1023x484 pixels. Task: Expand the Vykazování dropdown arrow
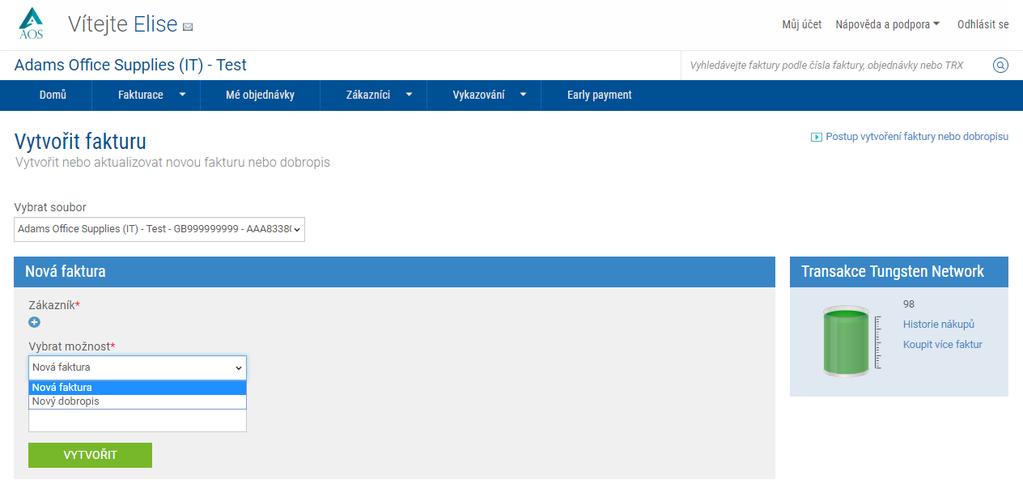click(523, 95)
